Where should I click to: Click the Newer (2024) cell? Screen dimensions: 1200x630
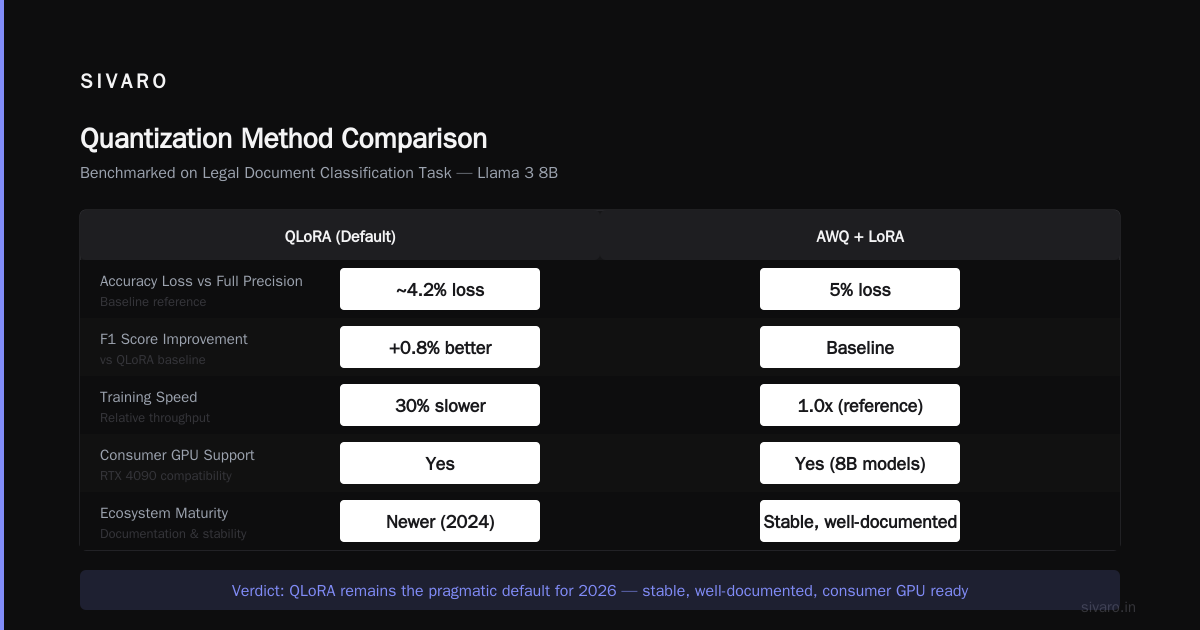point(440,522)
